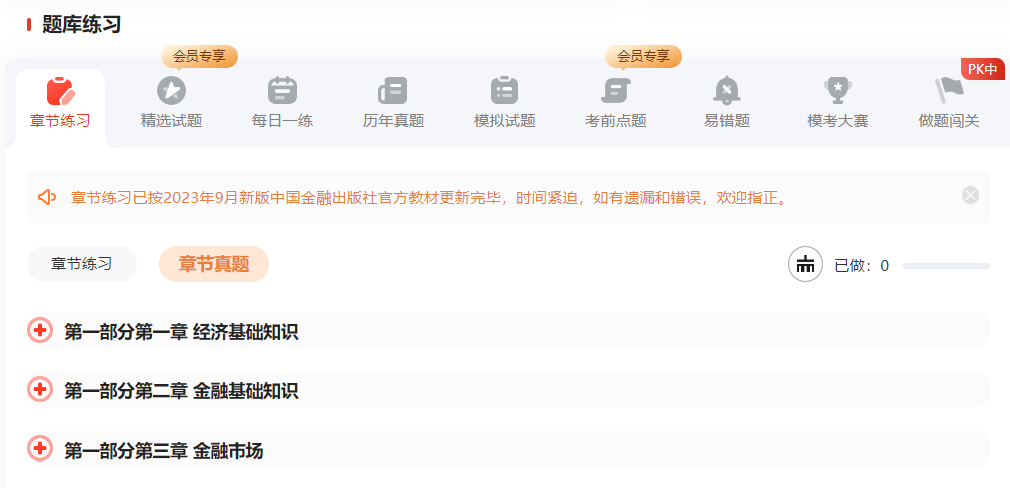Click the PK中 badge on 做题闯关
Screen dimensions: 1010x488
click(982, 69)
